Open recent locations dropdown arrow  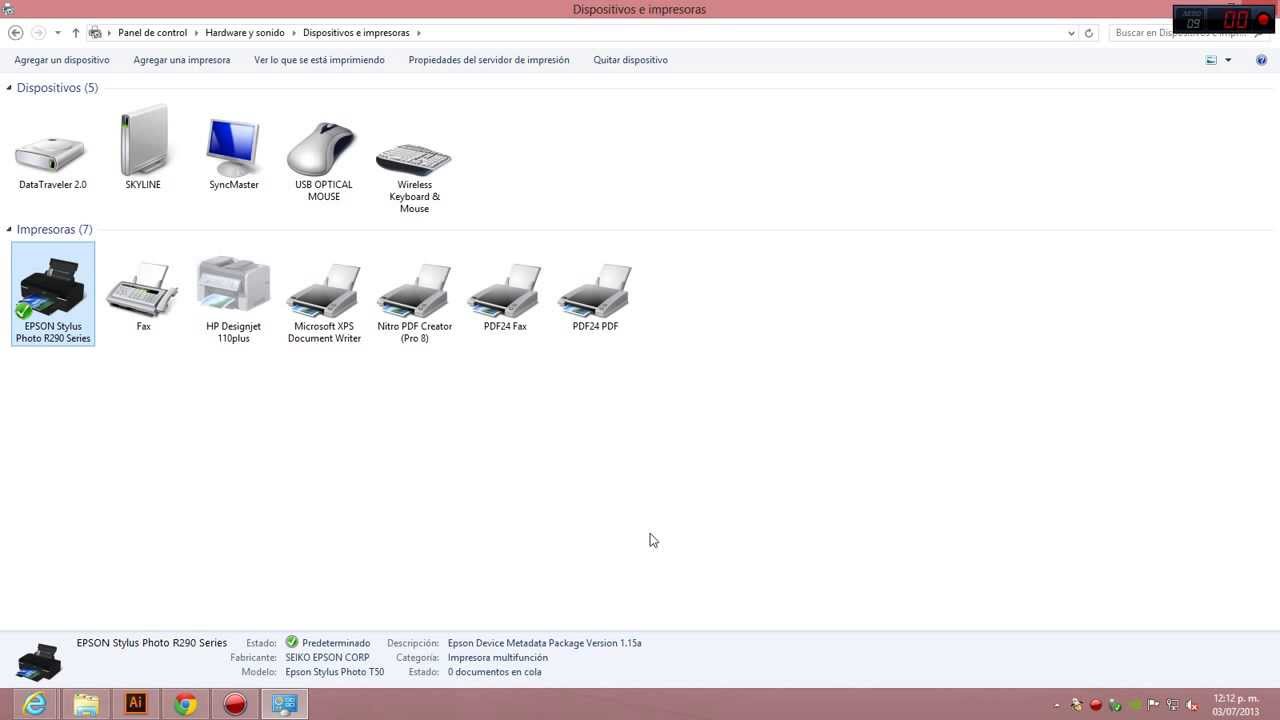pyautogui.click(x=57, y=33)
